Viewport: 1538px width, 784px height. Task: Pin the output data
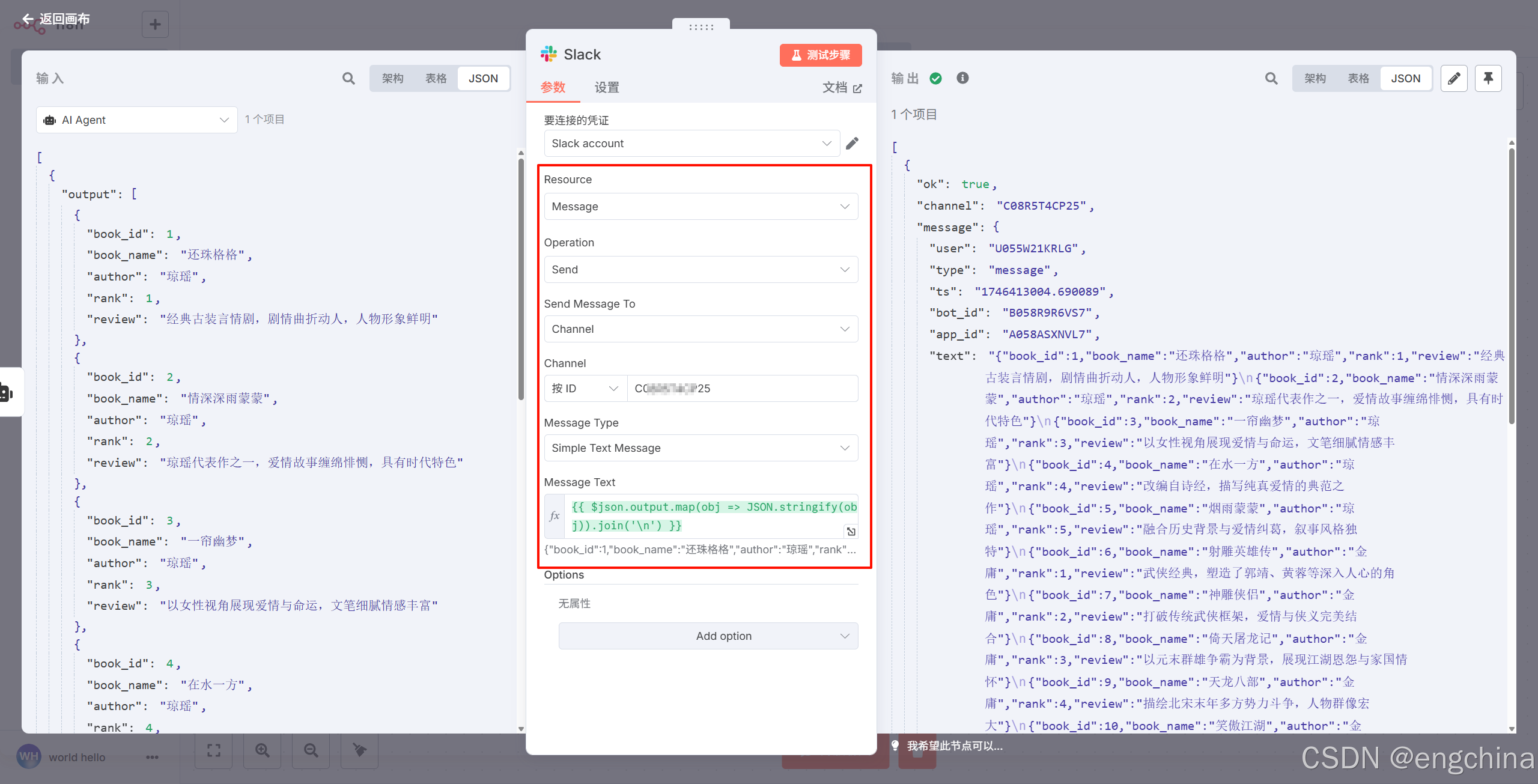[1488, 79]
